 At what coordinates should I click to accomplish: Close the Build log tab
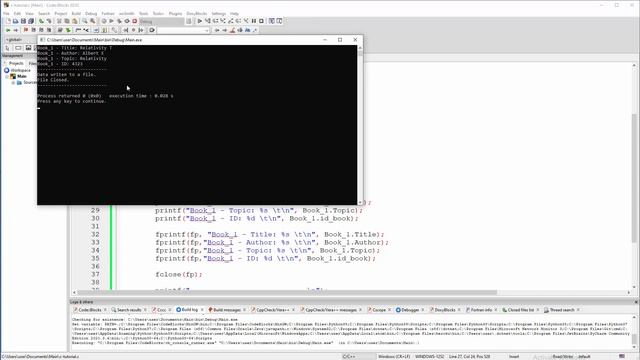(x=202, y=310)
